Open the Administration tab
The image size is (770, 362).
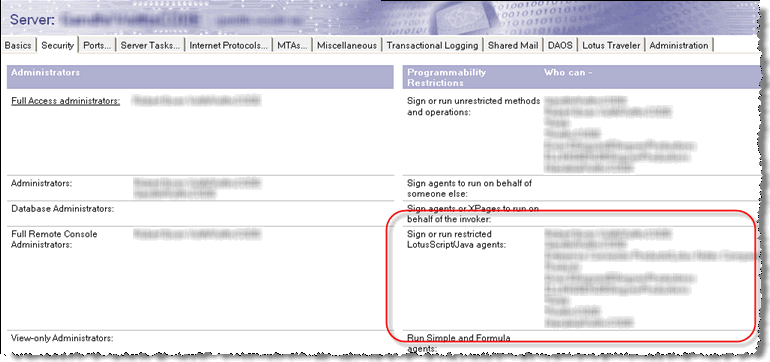pos(679,45)
